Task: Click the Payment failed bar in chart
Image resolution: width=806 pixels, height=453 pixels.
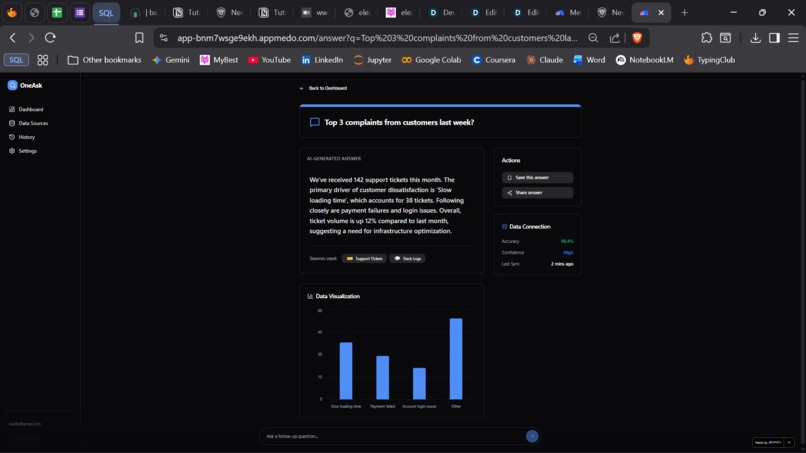Action: (382, 378)
